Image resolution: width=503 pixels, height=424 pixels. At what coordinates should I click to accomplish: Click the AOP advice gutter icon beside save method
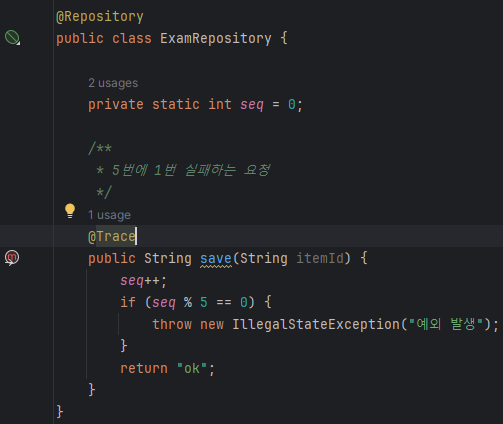[x=12, y=258]
